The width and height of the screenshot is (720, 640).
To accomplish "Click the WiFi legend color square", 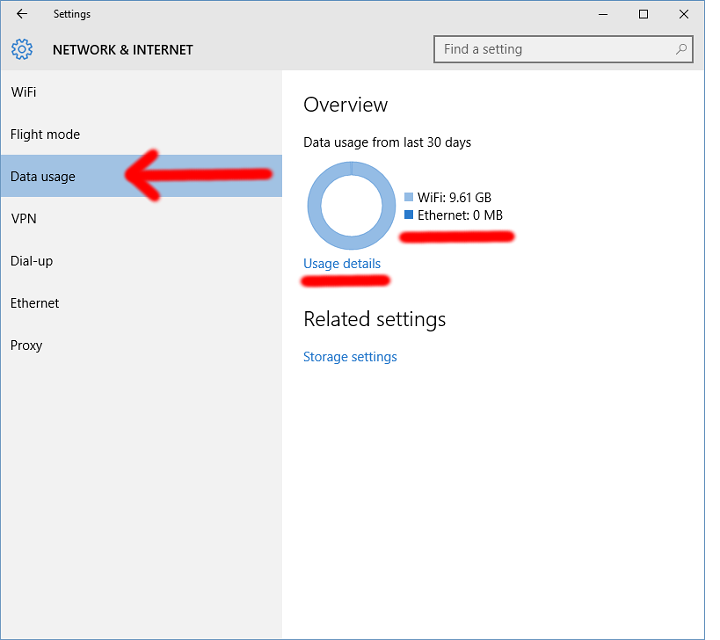I will (409, 197).
